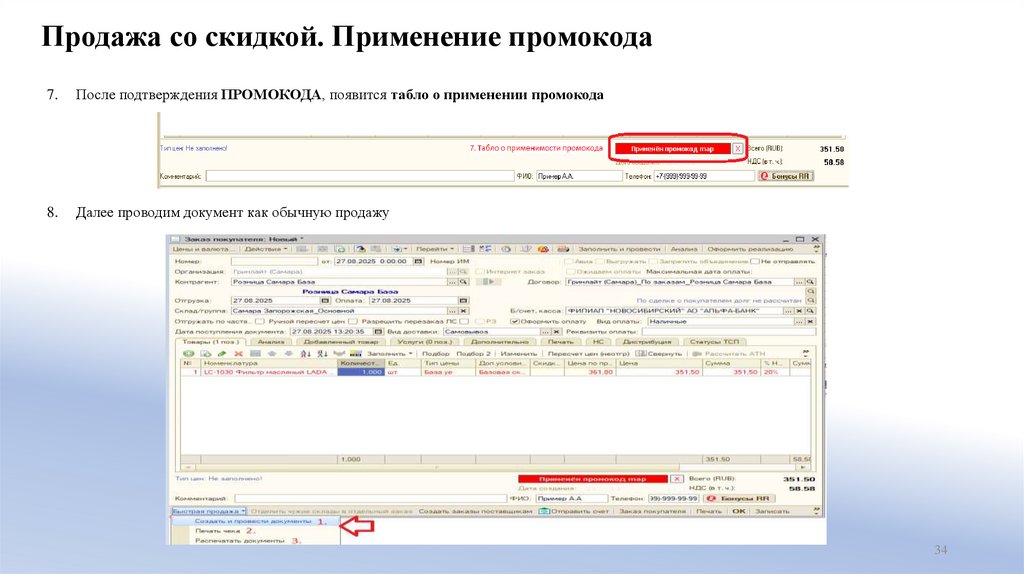
Task: Toggle the Авиа checkbox
Action: pyautogui.click(x=568, y=261)
